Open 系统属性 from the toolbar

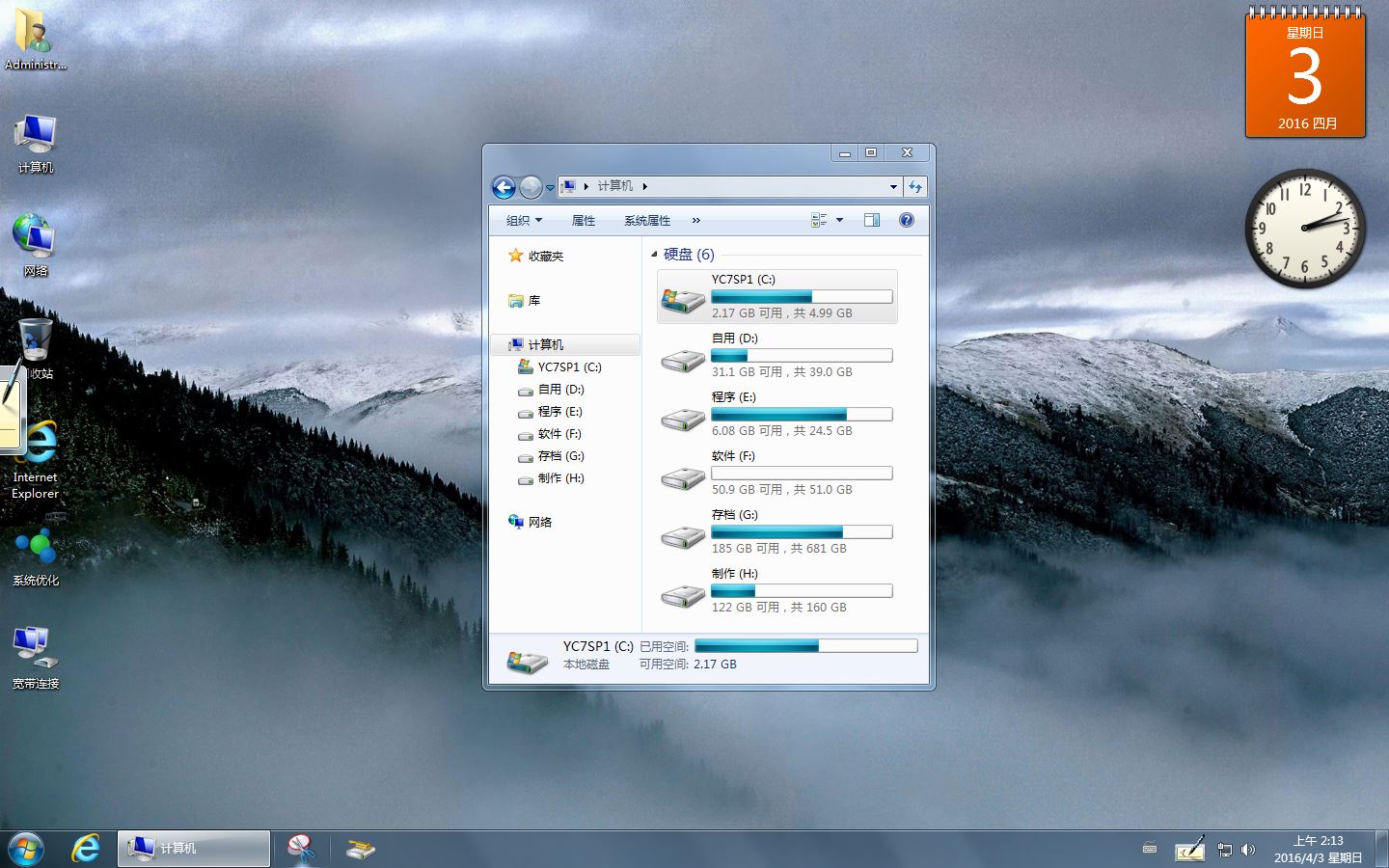click(x=647, y=221)
